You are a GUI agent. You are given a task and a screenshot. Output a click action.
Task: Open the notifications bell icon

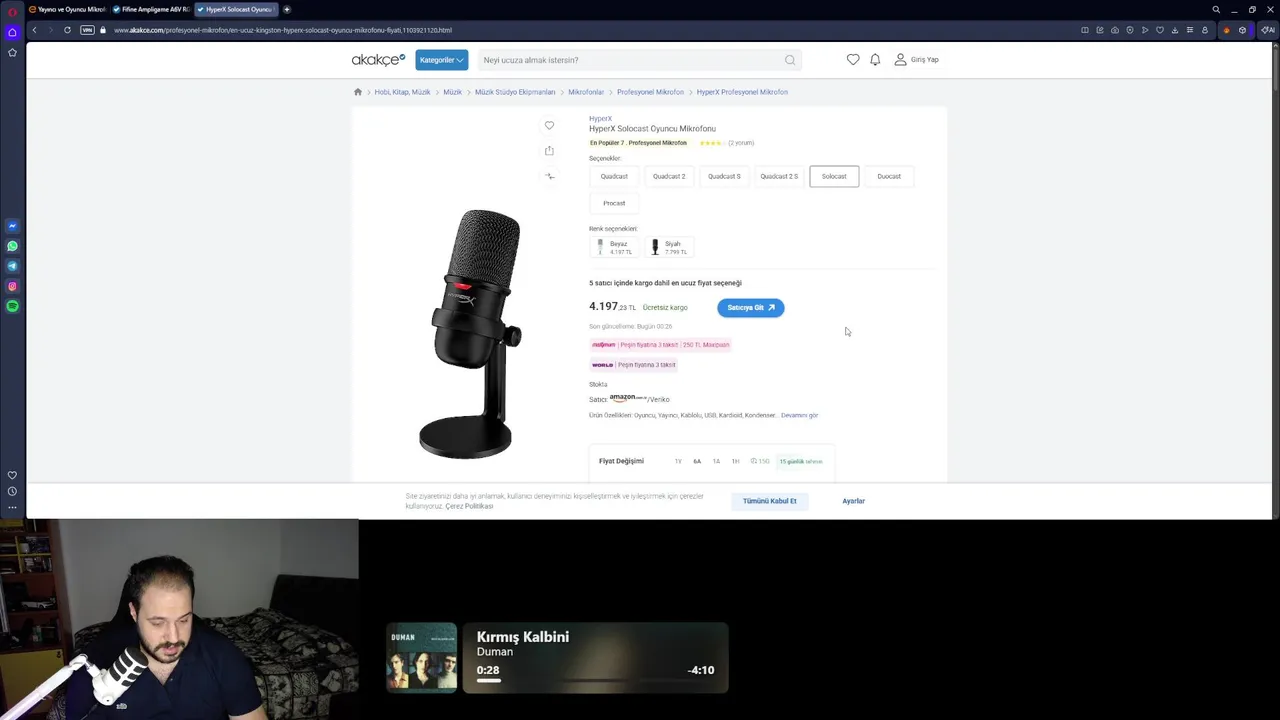(x=875, y=60)
